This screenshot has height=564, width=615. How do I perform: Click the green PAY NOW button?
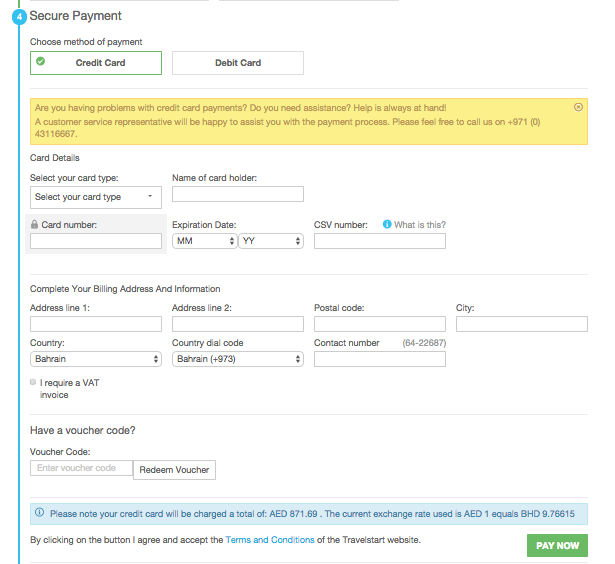coord(557,546)
